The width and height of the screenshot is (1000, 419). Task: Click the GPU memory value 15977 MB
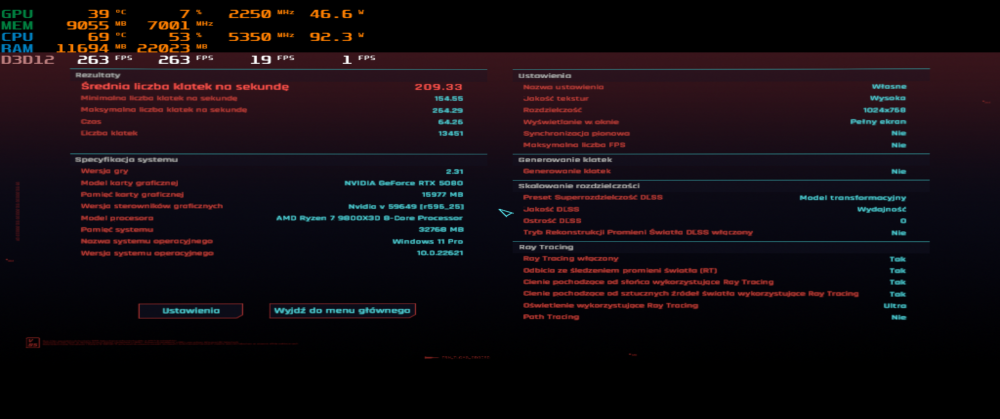[442, 195]
